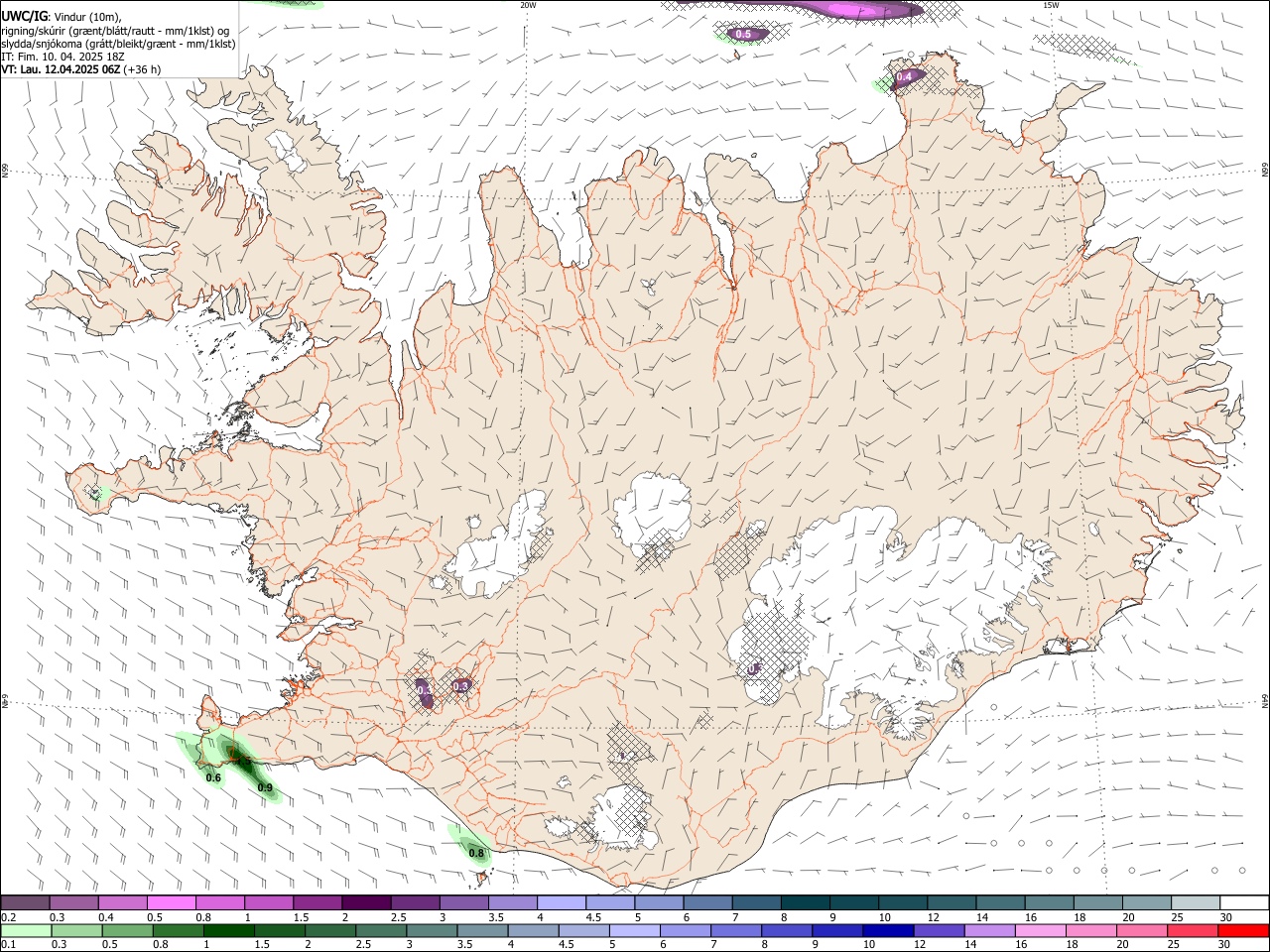Screen dimensions: 1270x952
Task: Click the 0.9 rain value off the southwest coast
Action: pos(265,788)
